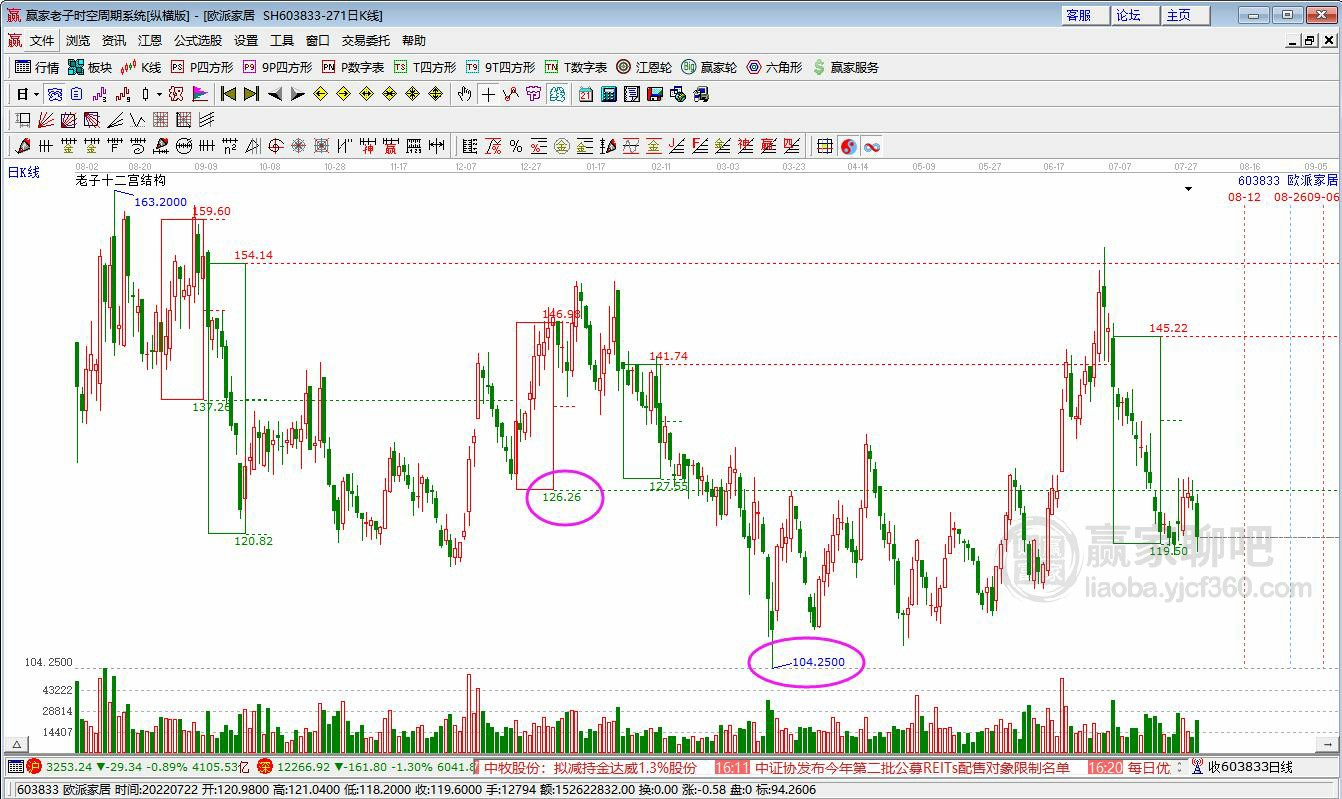This screenshot has height=799, width=1342.
Task: Open the 六角形 hexagon tool
Action: pos(774,67)
